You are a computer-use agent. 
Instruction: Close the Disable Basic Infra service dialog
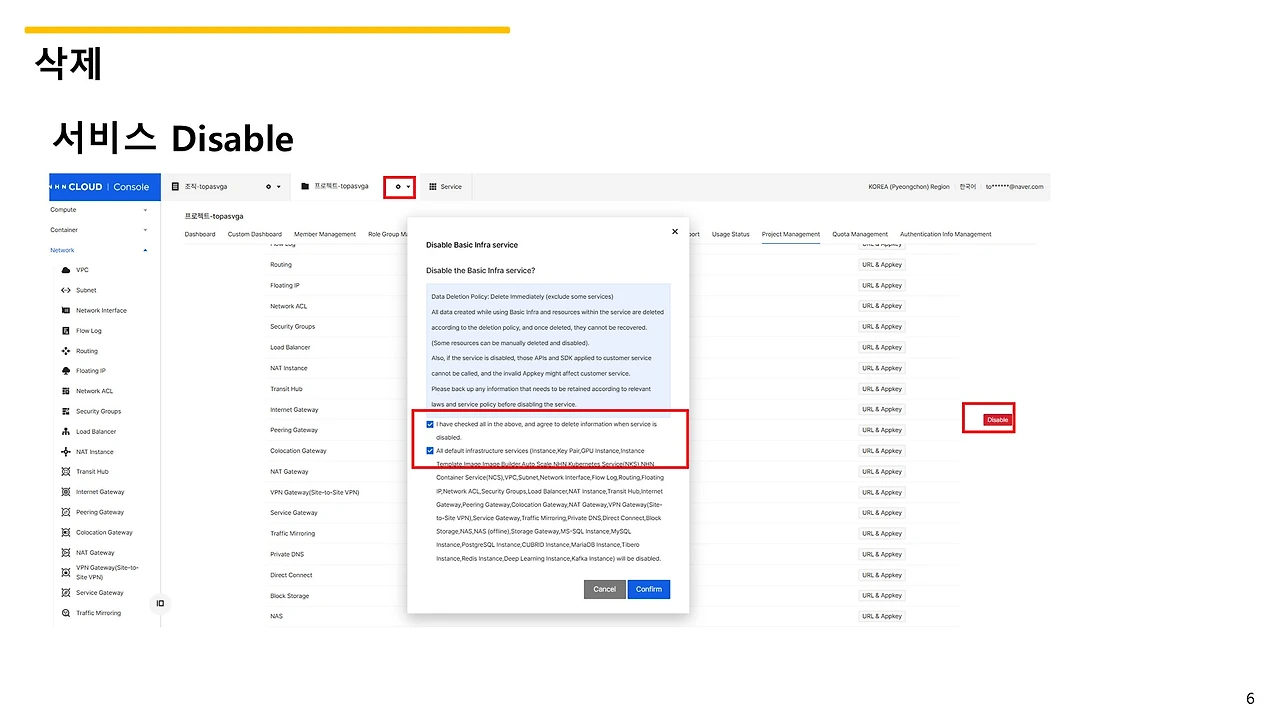(x=675, y=232)
